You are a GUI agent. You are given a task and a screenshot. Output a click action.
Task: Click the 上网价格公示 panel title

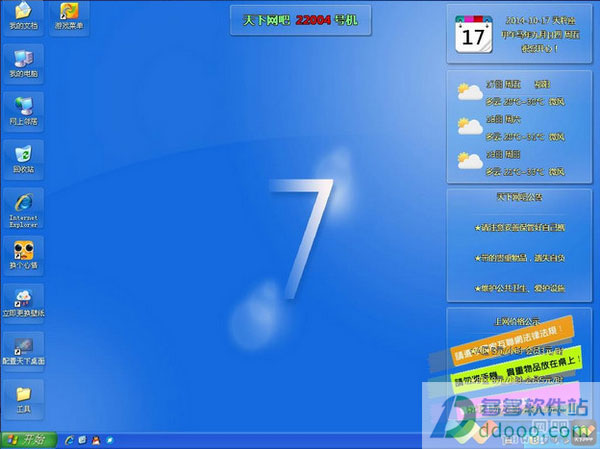[x=517, y=322]
